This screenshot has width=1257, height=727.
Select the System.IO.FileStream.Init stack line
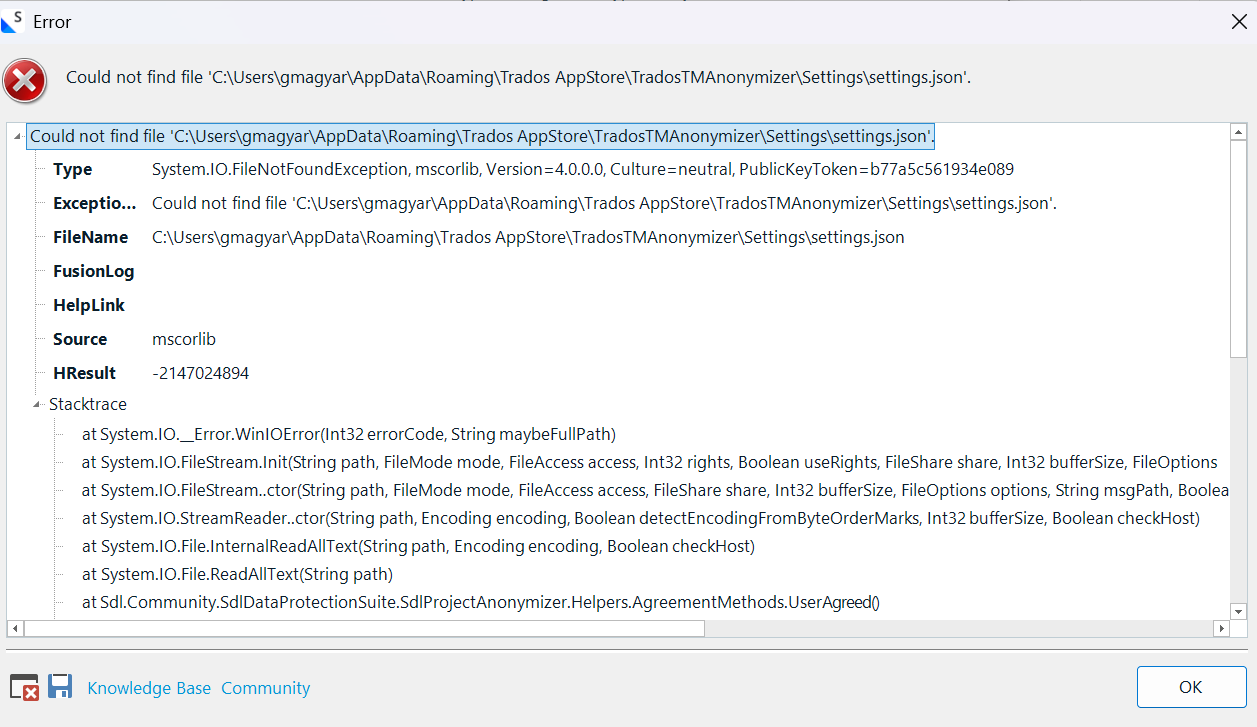click(x=650, y=462)
